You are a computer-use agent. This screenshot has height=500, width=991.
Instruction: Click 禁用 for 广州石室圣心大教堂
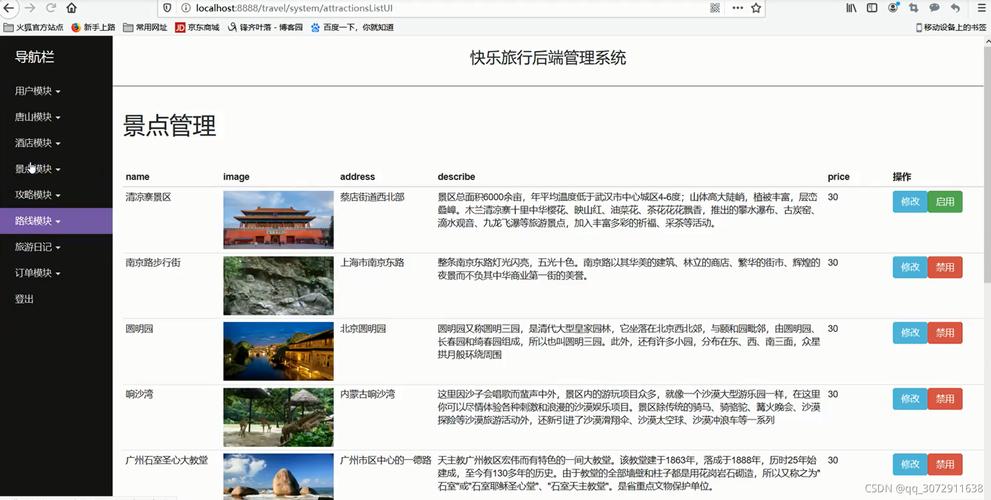tap(945, 465)
